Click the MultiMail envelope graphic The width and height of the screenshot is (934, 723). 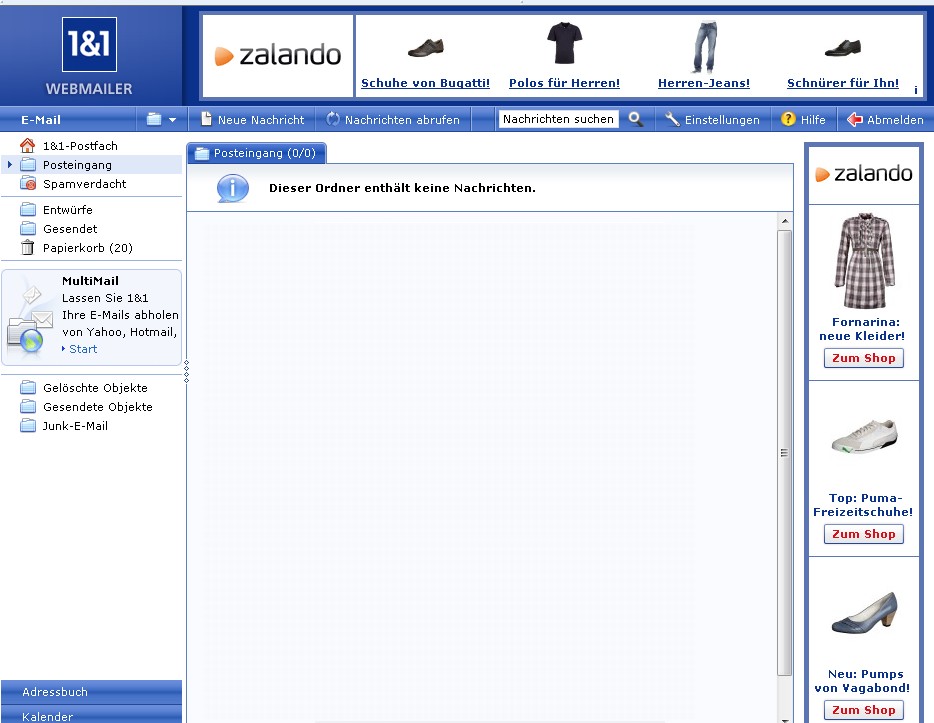pyautogui.click(x=30, y=322)
